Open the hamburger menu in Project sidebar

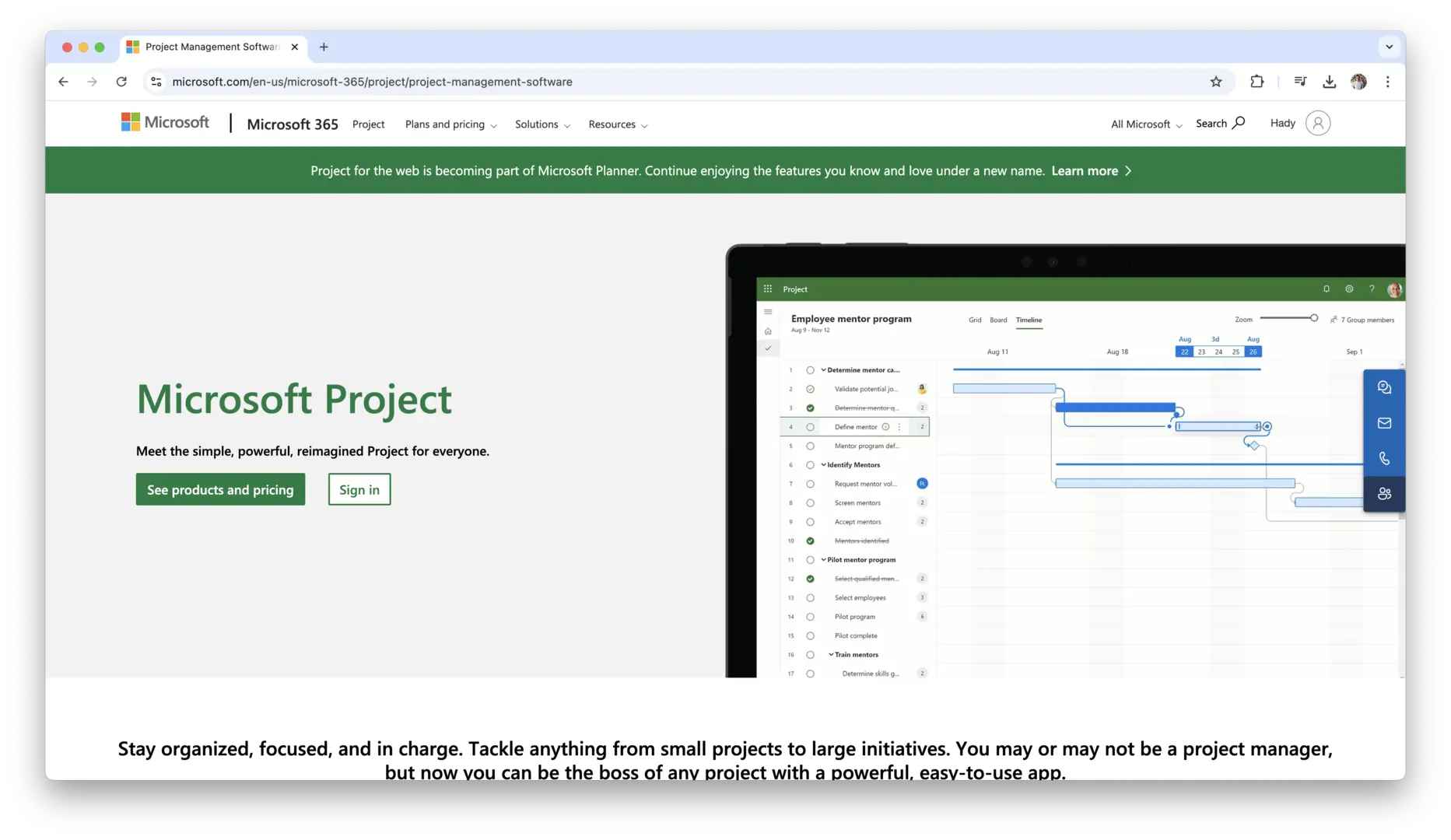click(x=768, y=312)
